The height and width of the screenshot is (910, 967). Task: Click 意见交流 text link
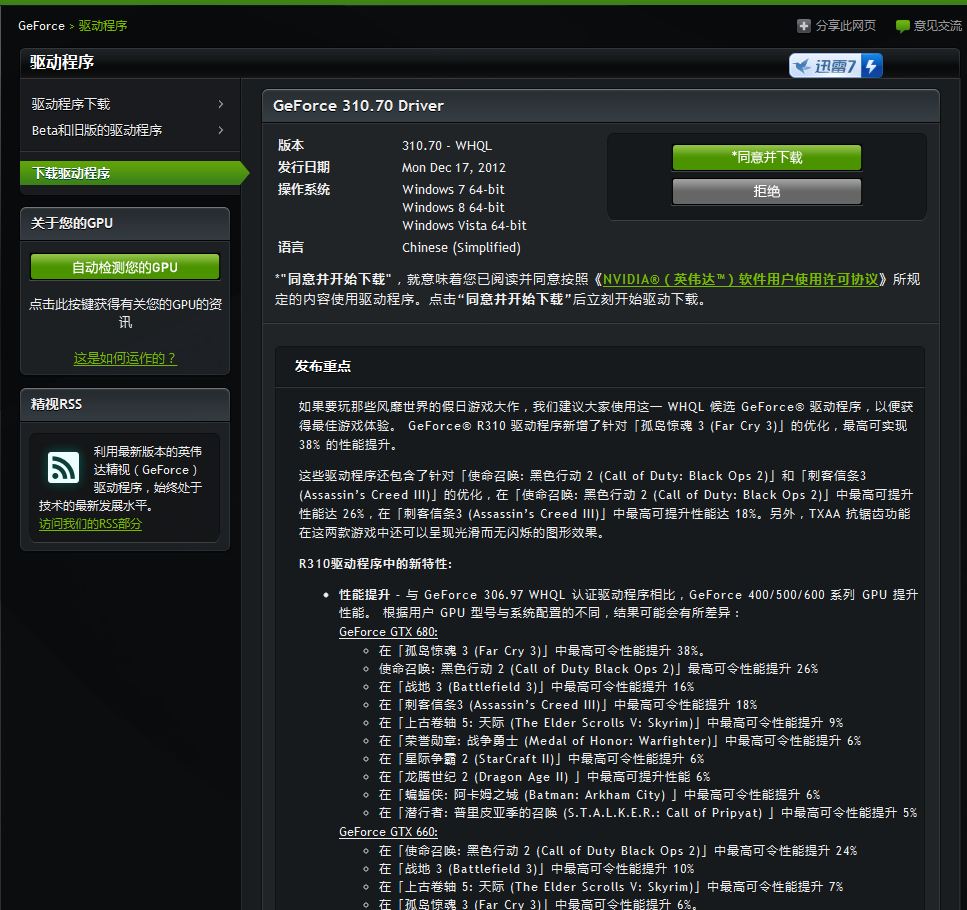click(937, 26)
